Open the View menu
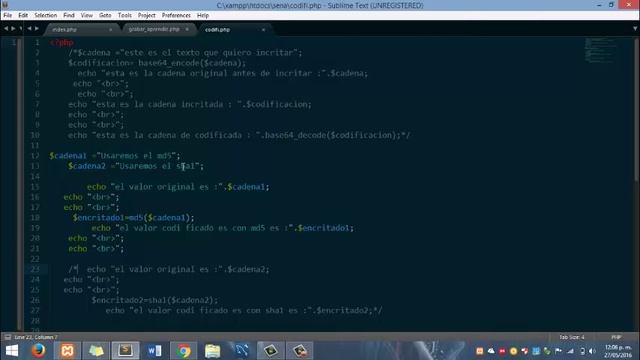Image resolution: width=640 pixels, height=360 pixels. coord(87,15)
